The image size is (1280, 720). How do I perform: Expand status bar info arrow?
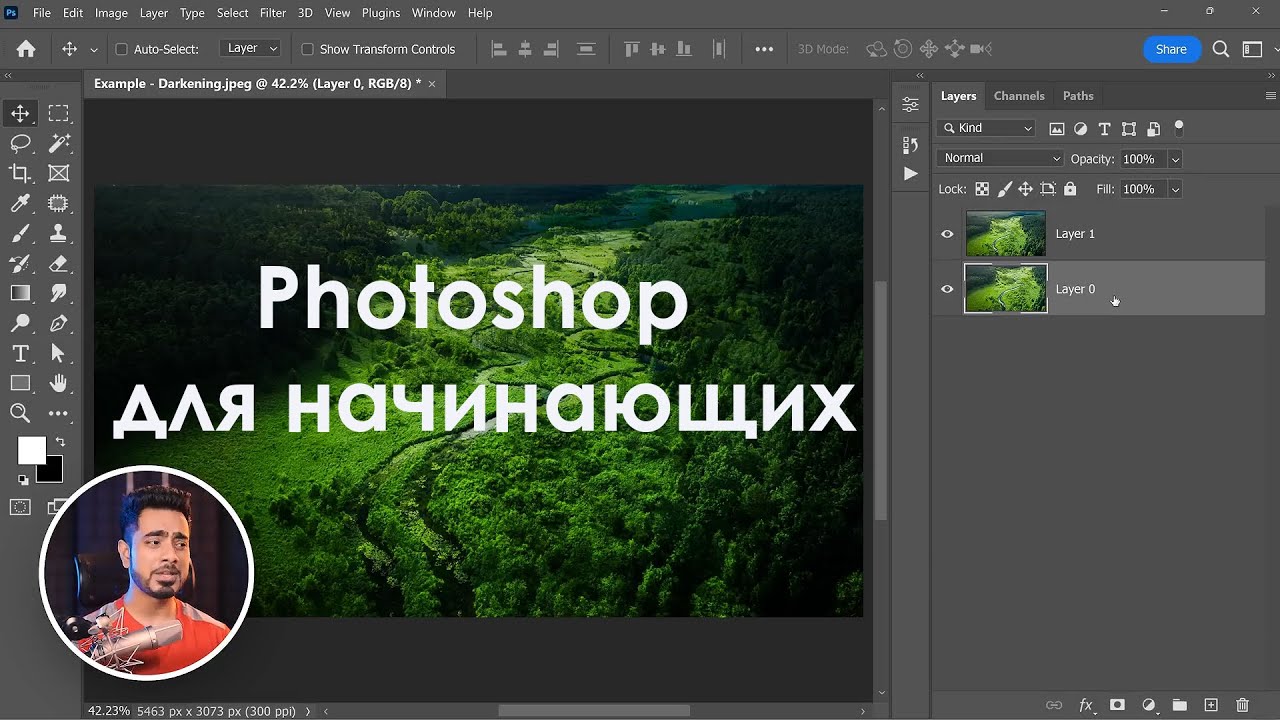[x=308, y=711]
